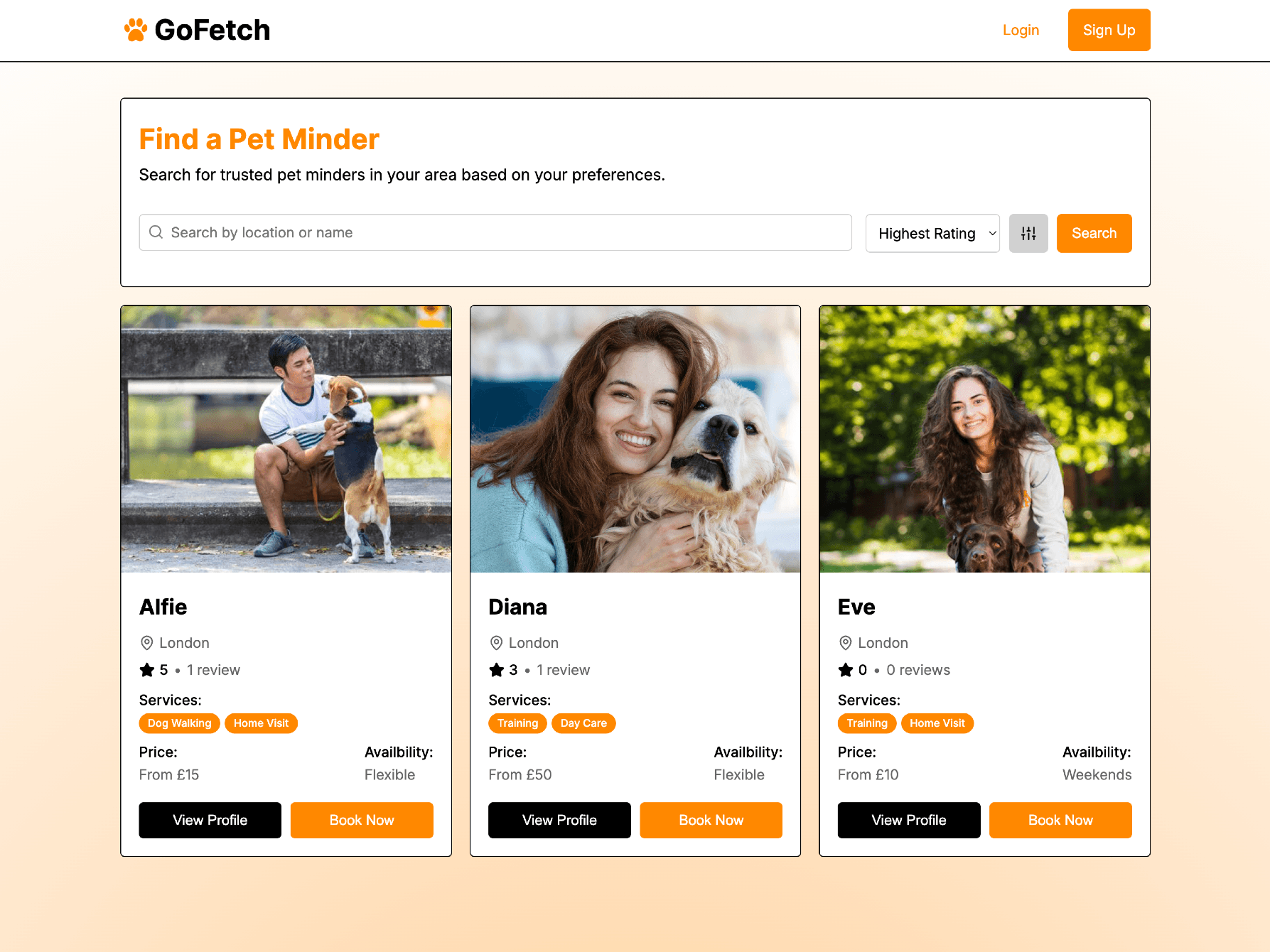This screenshot has width=1270, height=952.
Task: Click Diana's '1 review' text
Action: tap(563, 670)
